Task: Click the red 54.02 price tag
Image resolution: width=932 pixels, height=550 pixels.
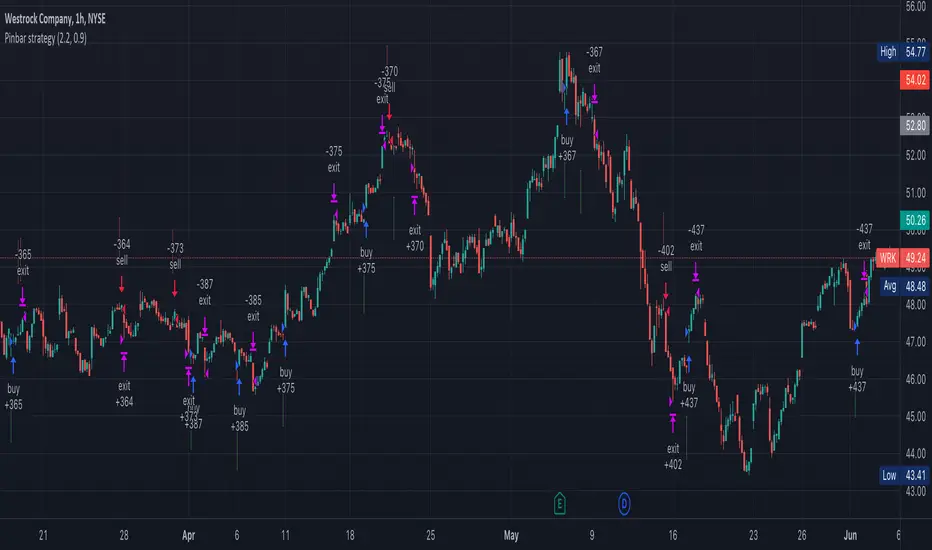Action: click(915, 80)
